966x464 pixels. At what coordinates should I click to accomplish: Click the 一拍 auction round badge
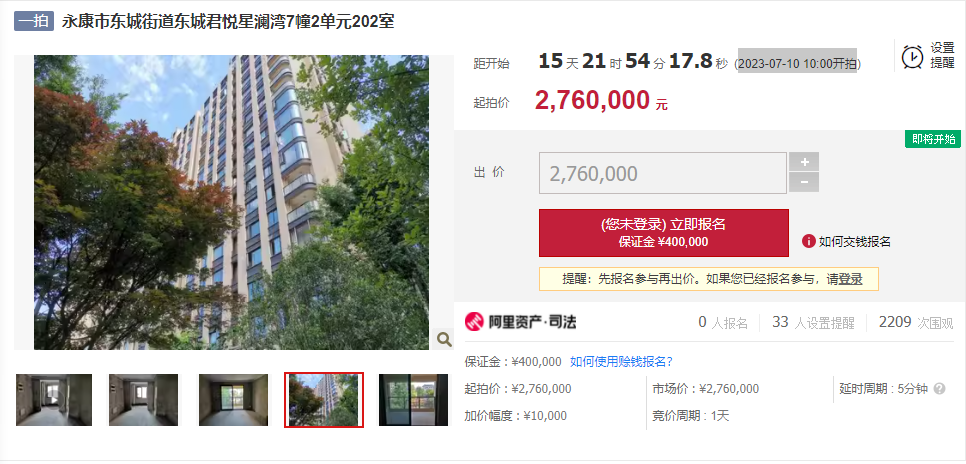(34, 21)
